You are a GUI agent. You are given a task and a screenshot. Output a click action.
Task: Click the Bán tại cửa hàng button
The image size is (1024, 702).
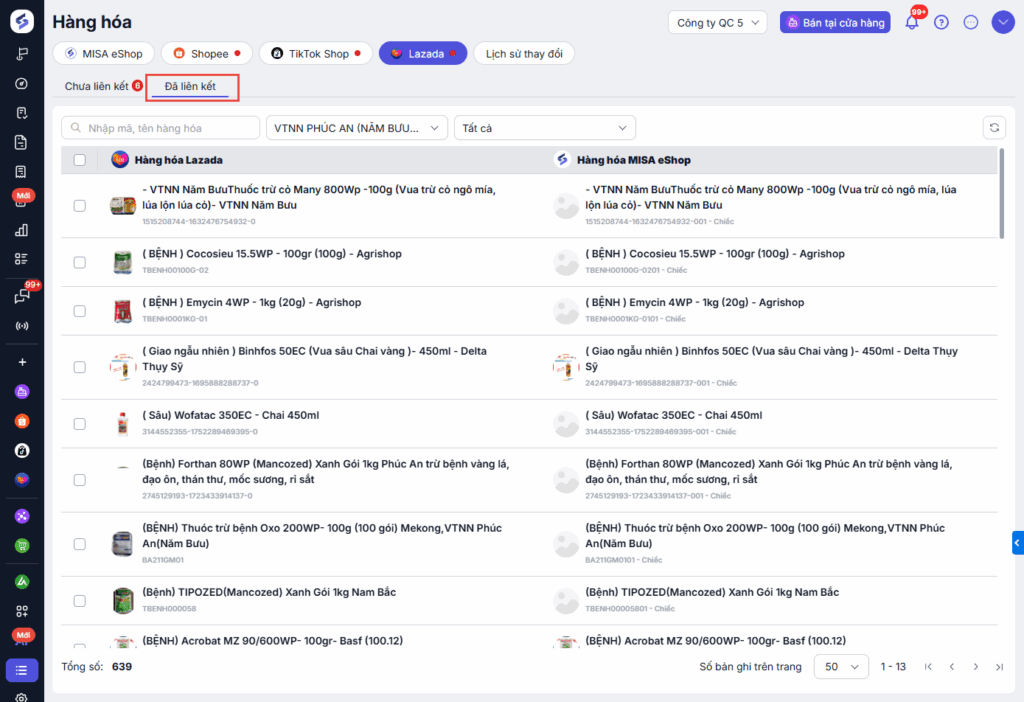pos(835,22)
